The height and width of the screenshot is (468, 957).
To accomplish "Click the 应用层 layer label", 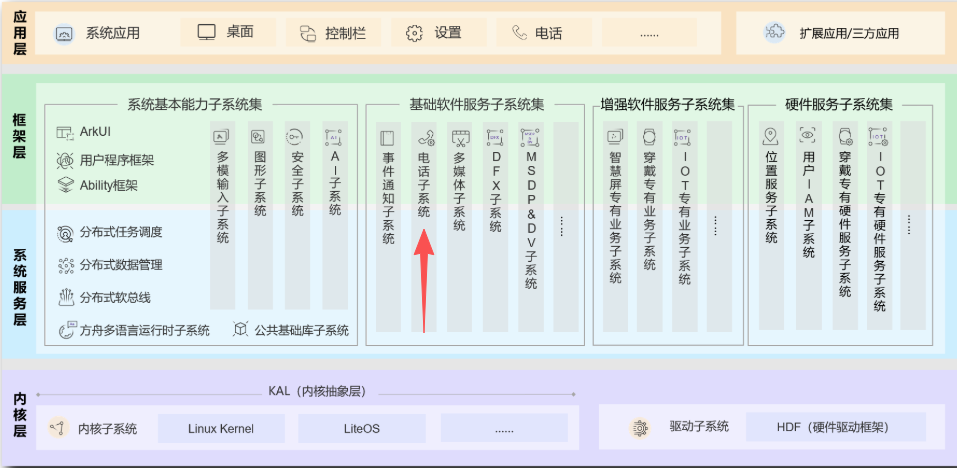I will click(x=20, y=33).
